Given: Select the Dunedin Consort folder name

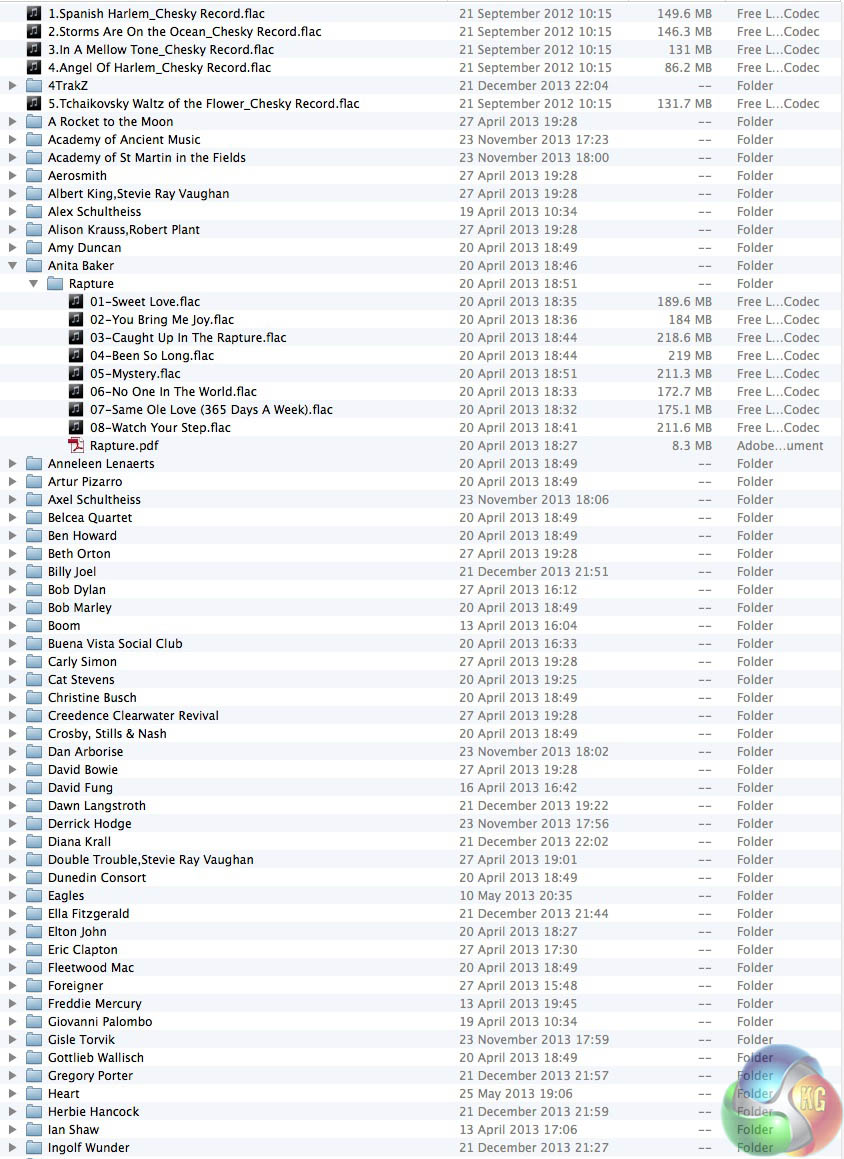Looking at the screenshot, I should click(97, 877).
